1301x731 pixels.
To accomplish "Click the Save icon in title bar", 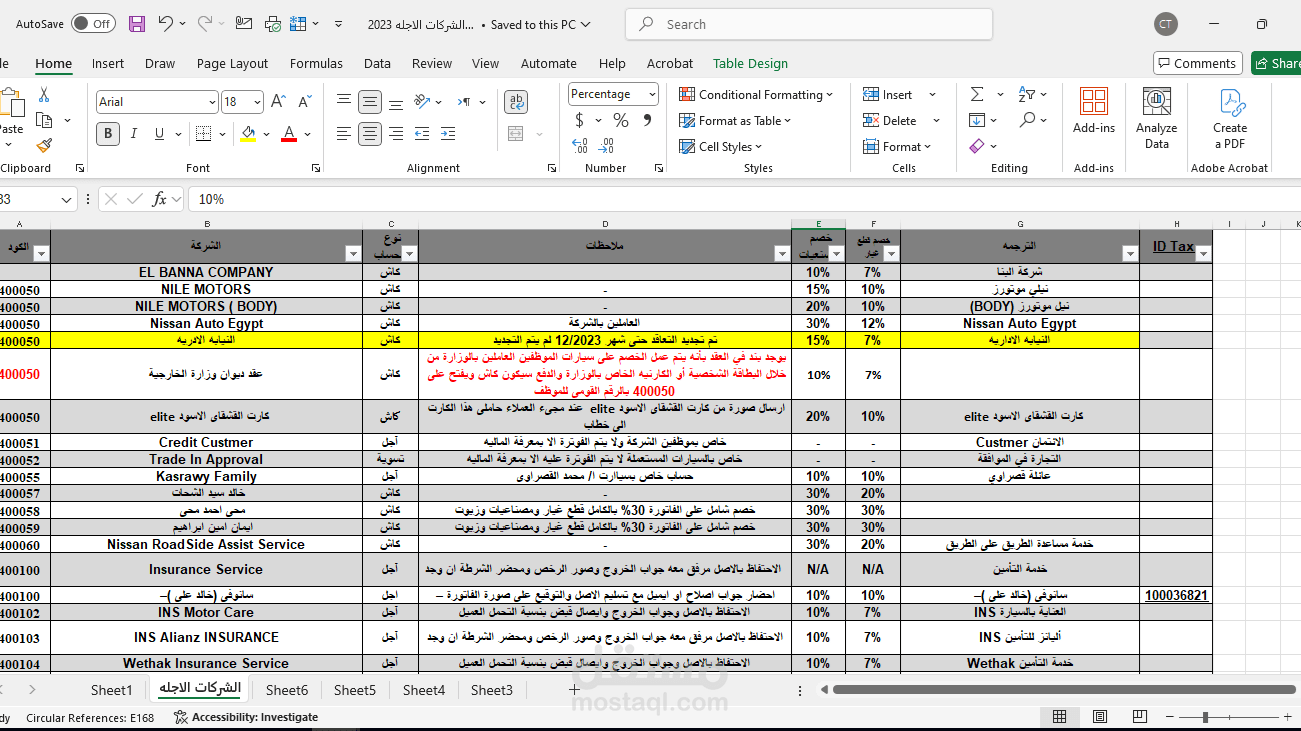I will (137, 24).
